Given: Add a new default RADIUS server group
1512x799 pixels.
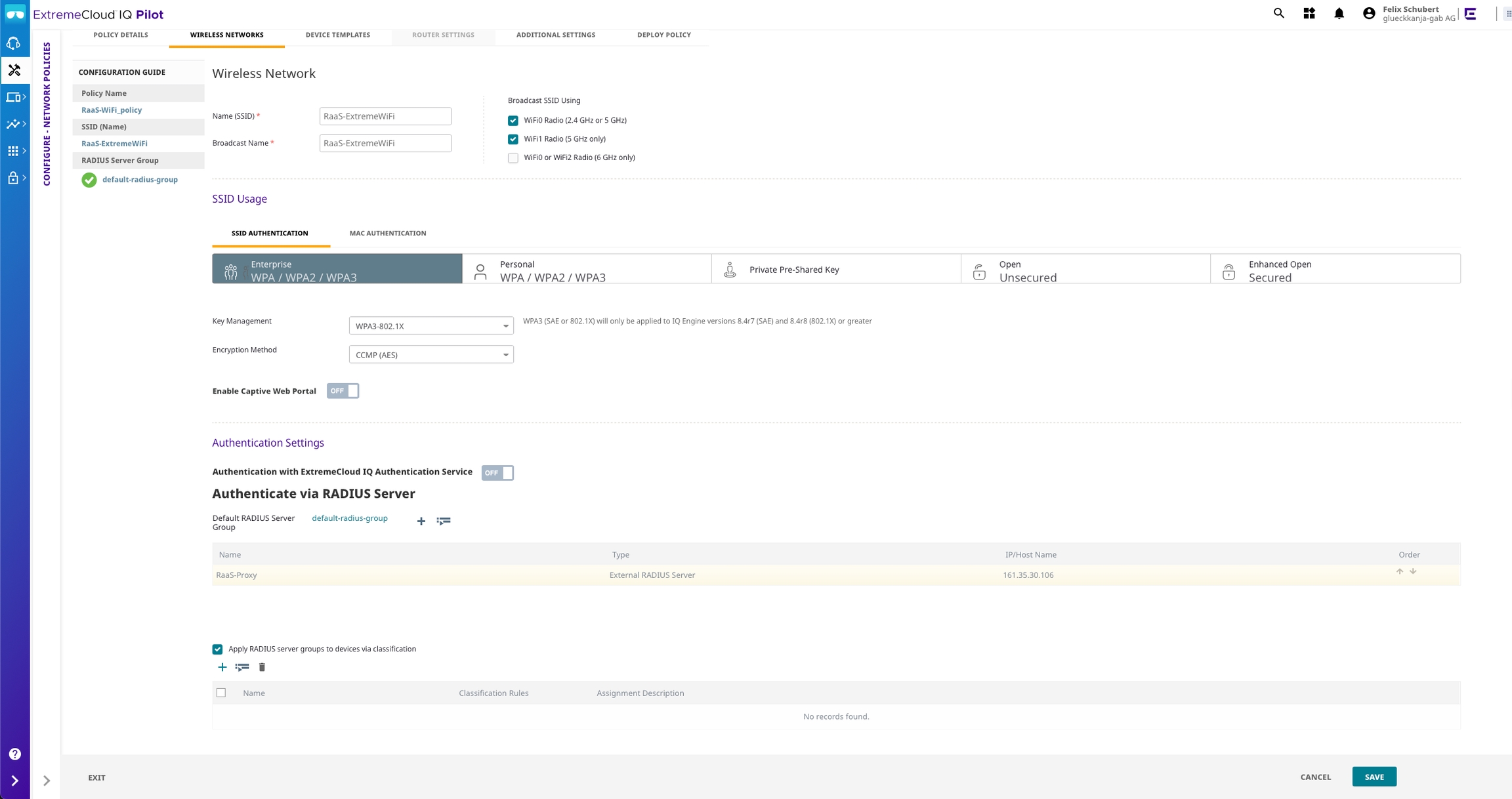Looking at the screenshot, I should click(421, 521).
